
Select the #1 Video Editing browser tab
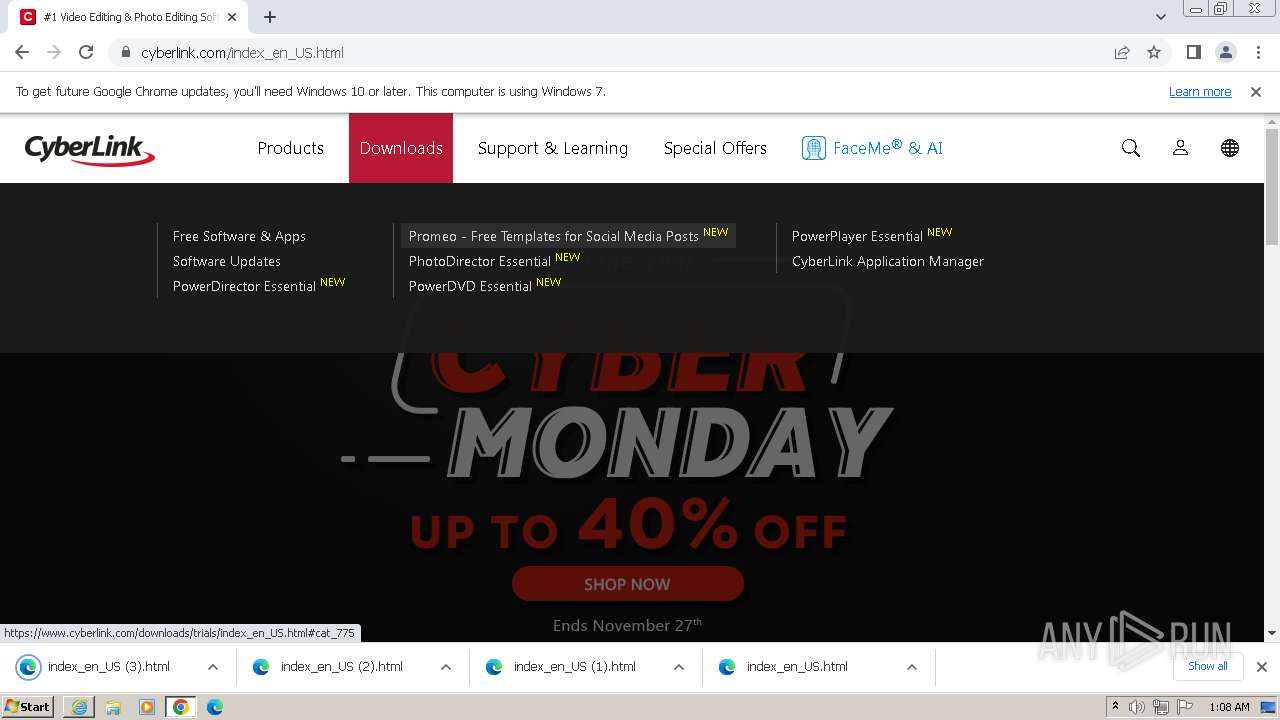pos(130,17)
